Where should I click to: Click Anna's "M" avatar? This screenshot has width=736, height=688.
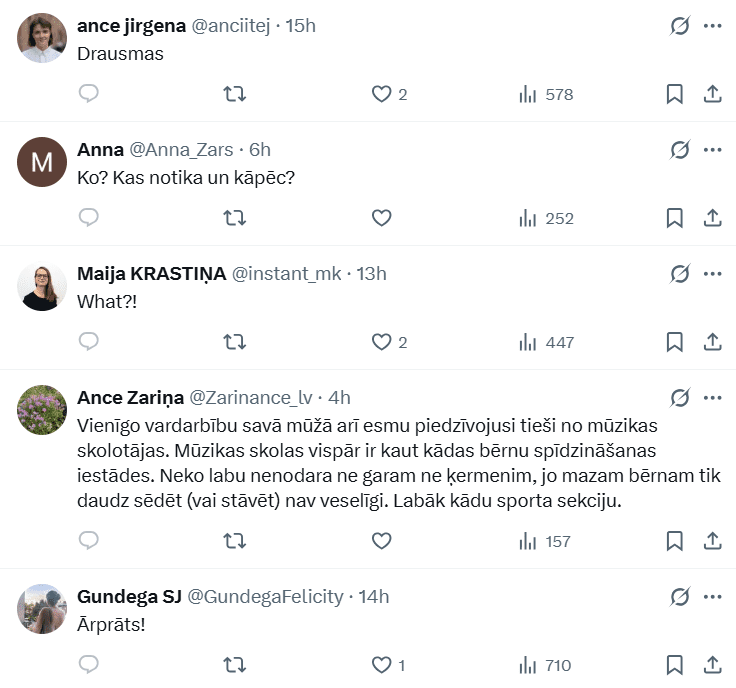click(42, 162)
